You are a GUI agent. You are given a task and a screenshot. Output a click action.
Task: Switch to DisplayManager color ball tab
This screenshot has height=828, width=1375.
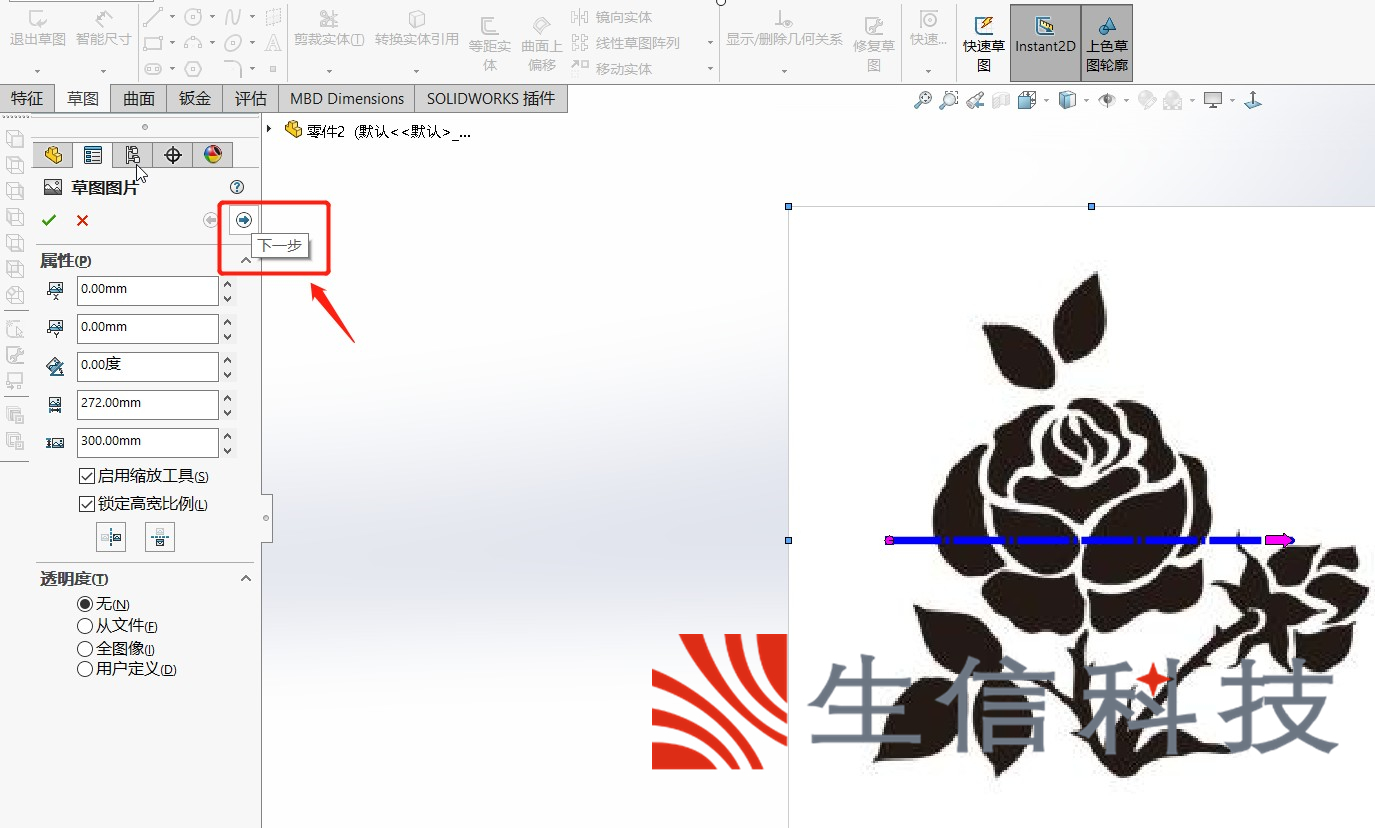[x=213, y=155]
